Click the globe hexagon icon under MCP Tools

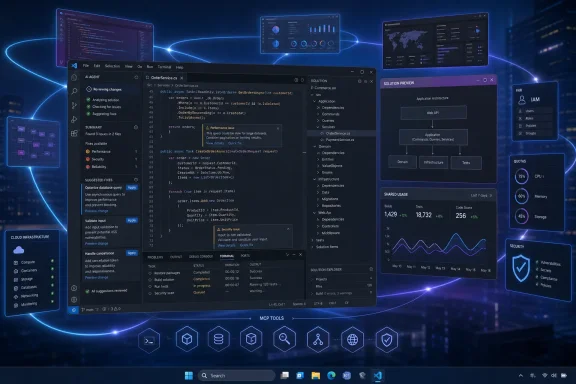tap(352, 340)
